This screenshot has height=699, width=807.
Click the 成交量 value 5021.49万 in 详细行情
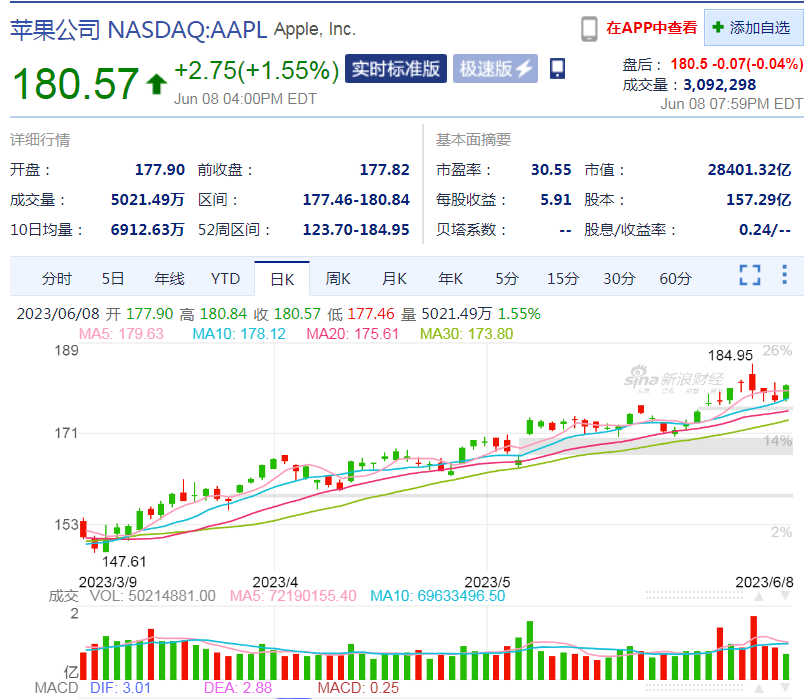click(148, 200)
